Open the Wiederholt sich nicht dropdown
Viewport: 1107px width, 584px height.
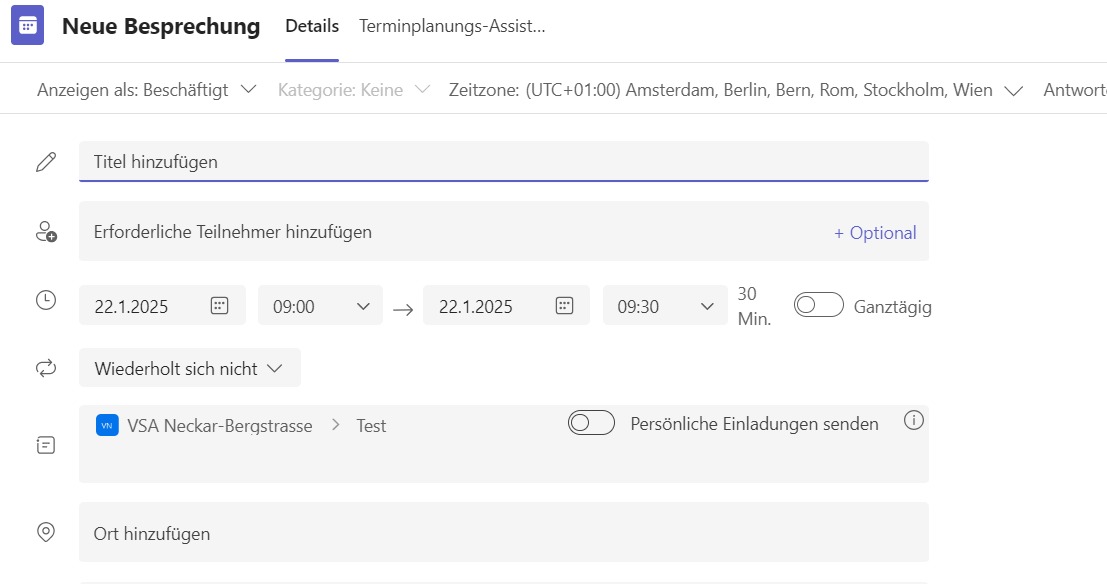coord(190,368)
